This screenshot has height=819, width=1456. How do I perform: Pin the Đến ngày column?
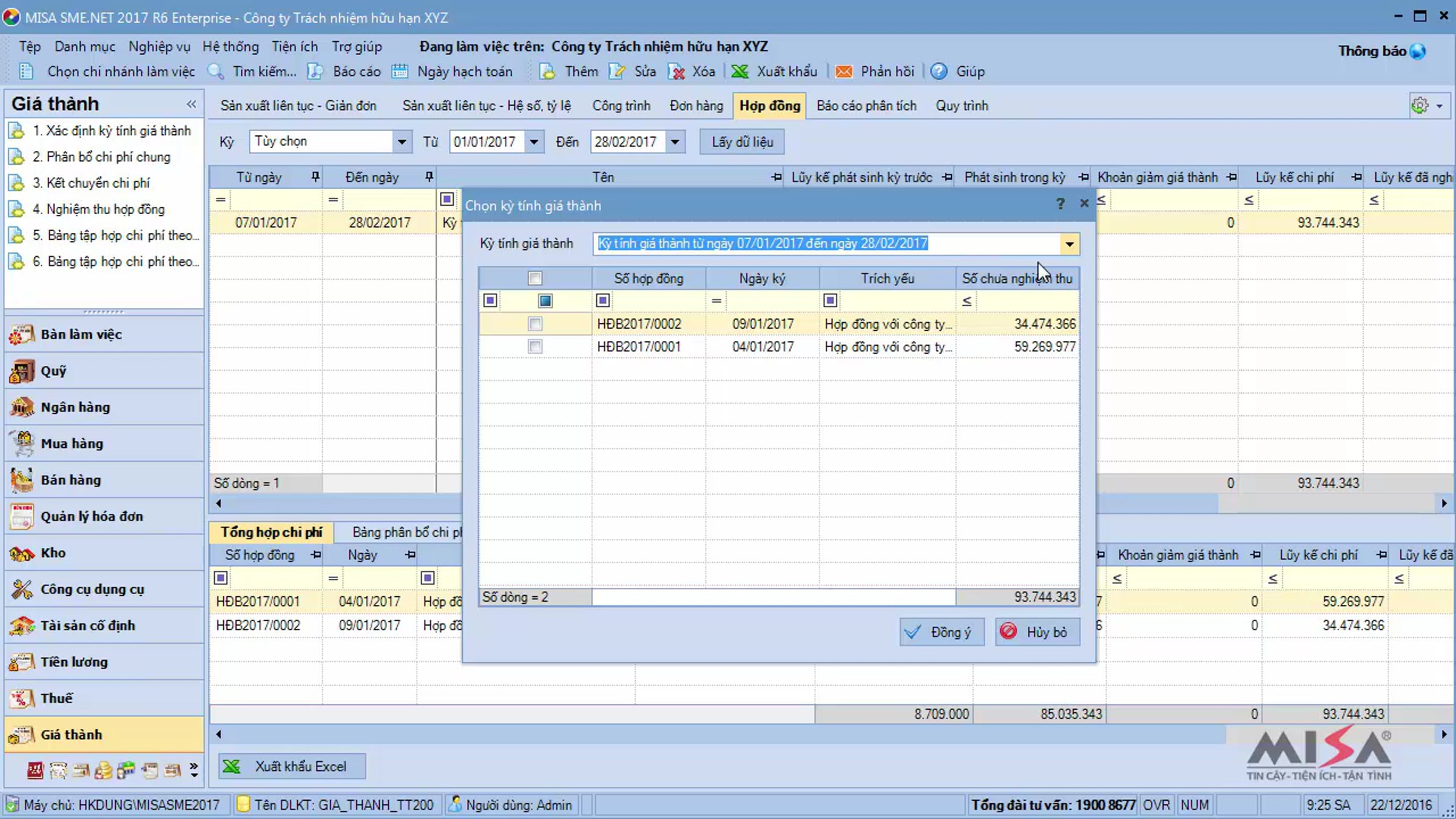tap(429, 177)
